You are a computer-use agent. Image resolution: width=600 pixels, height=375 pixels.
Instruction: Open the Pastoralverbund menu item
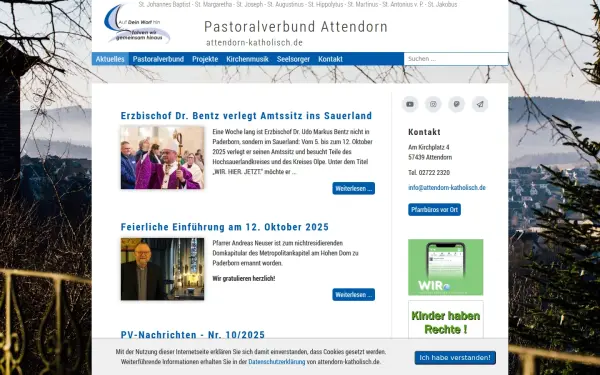[158, 59]
